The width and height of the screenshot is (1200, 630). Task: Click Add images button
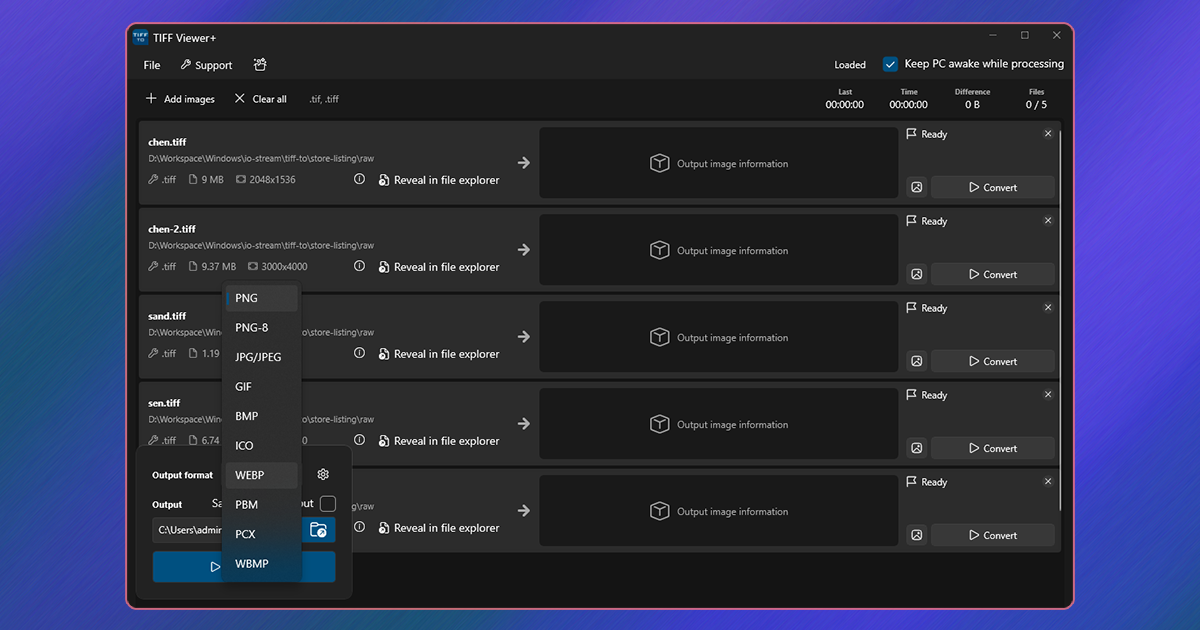[180, 99]
